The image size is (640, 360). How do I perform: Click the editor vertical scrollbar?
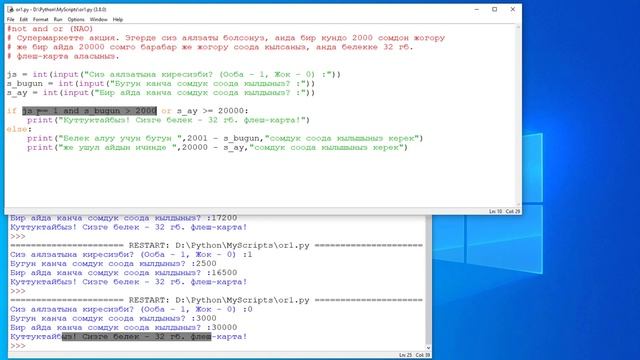(x=519, y=115)
